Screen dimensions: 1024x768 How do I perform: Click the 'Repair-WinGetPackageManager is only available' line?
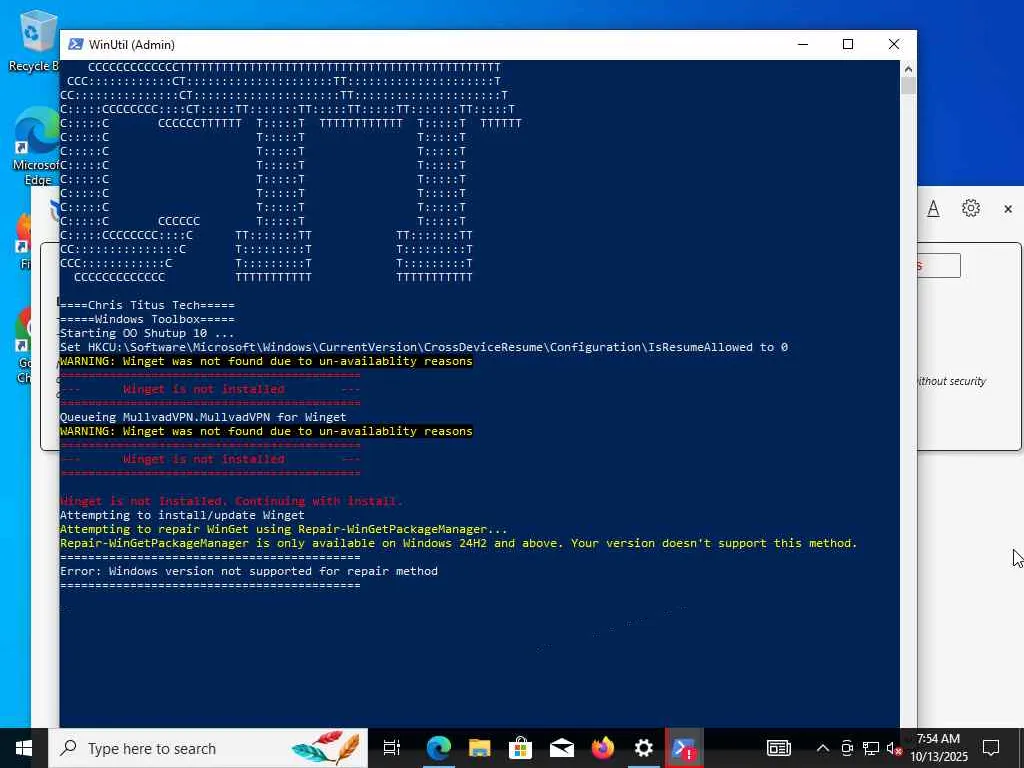(458, 543)
